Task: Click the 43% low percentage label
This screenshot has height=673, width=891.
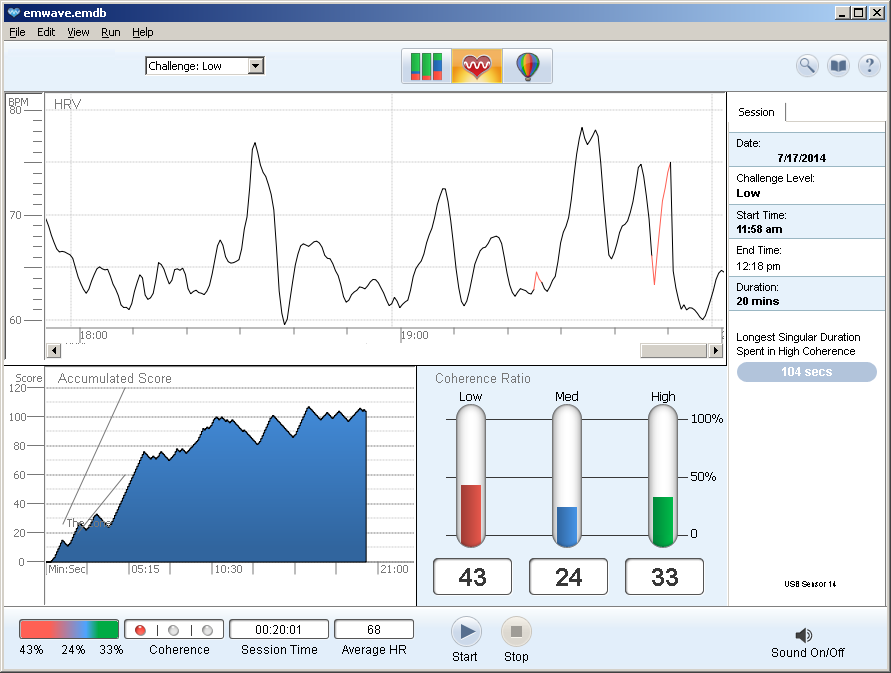Action: pos(31,650)
